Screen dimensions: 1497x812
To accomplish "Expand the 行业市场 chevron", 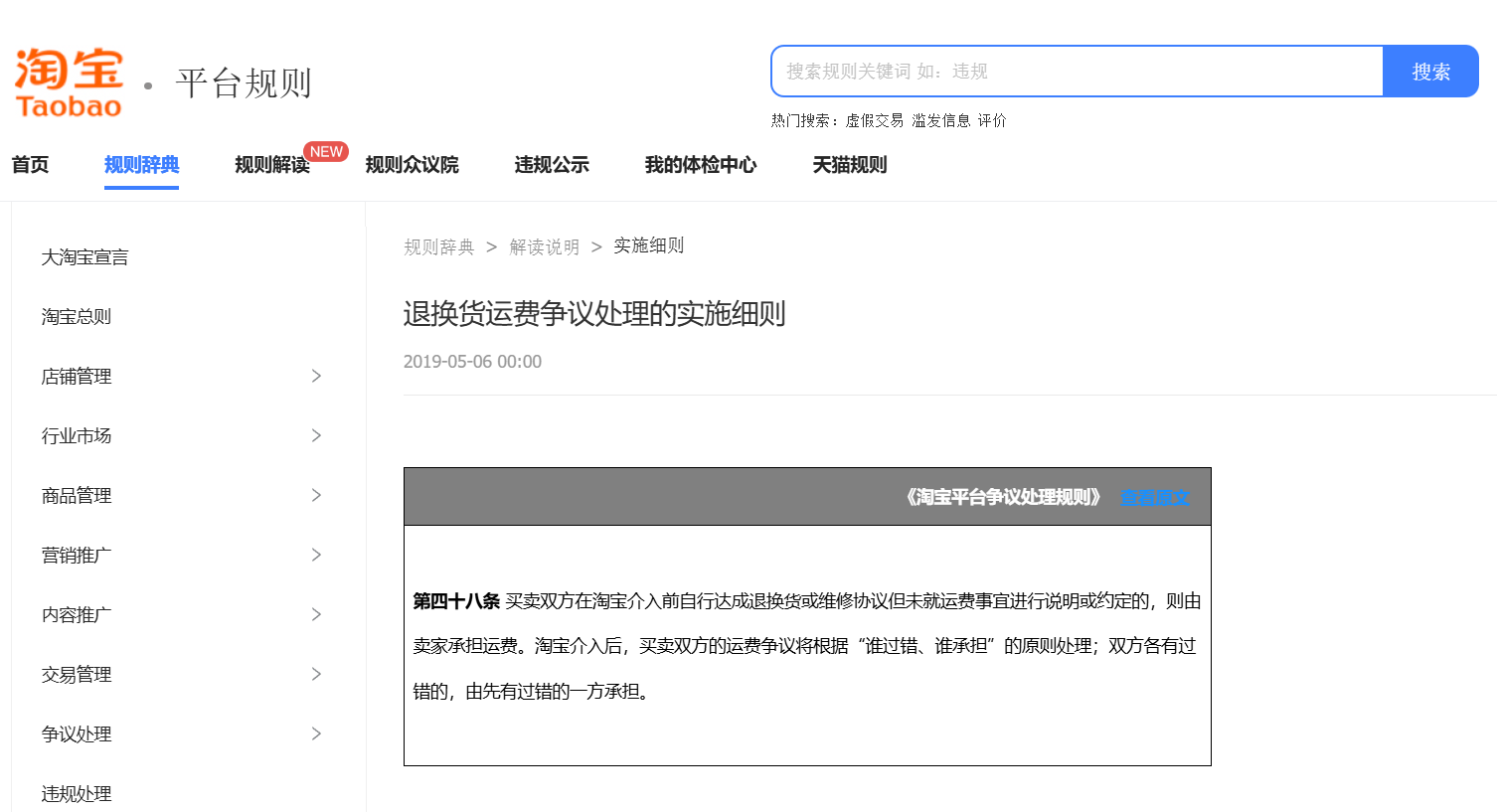I will tap(316, 435).
